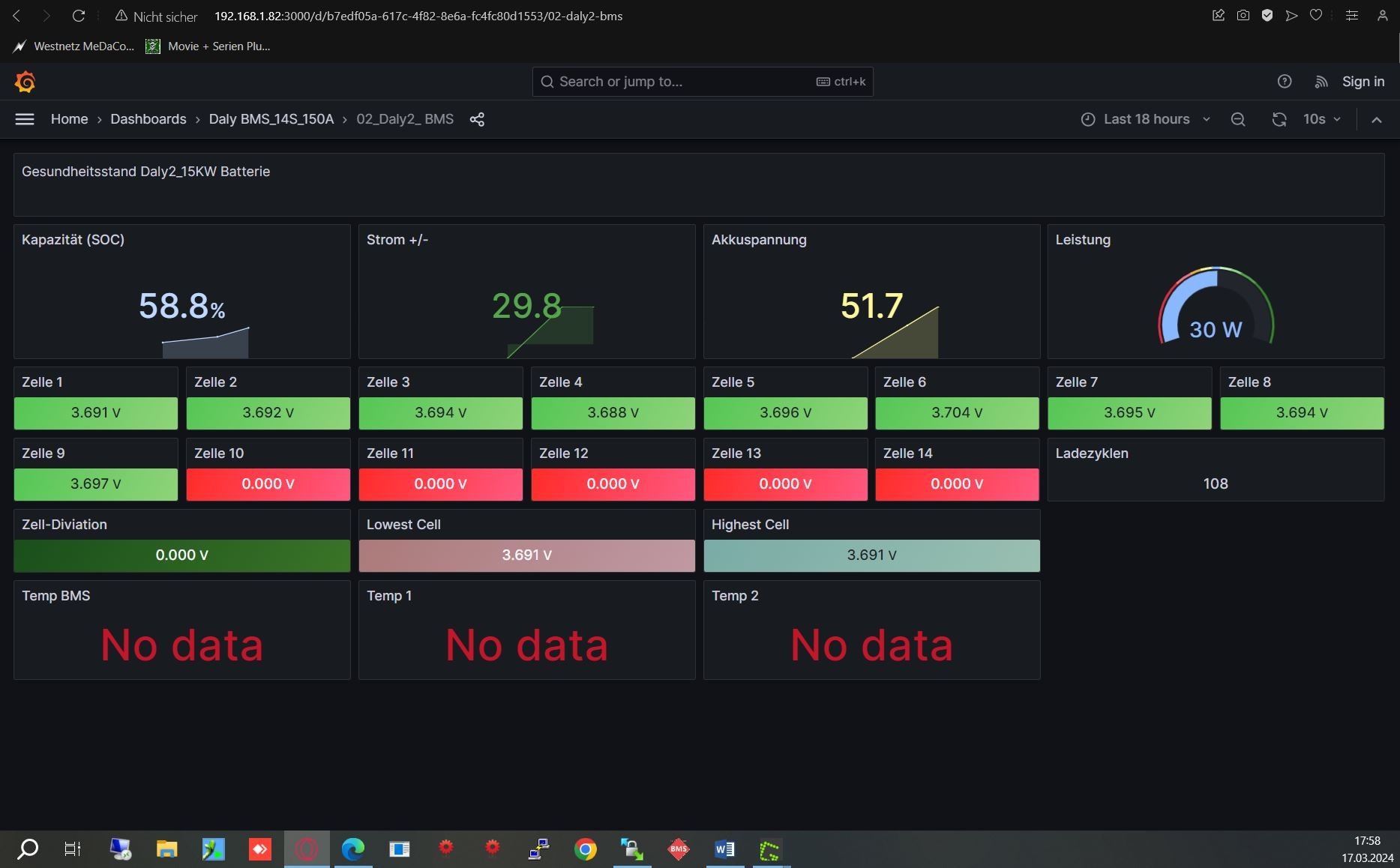Open the Westnetz MeDaCo bookmark
The height and width of the screenshot is (868, 1400).
(x=74, y=46)
